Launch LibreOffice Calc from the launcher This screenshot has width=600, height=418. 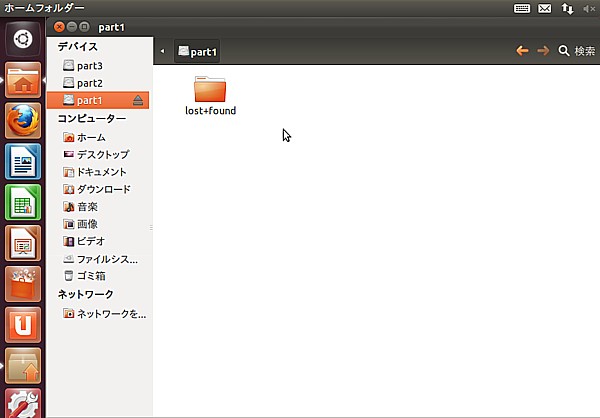23,202
